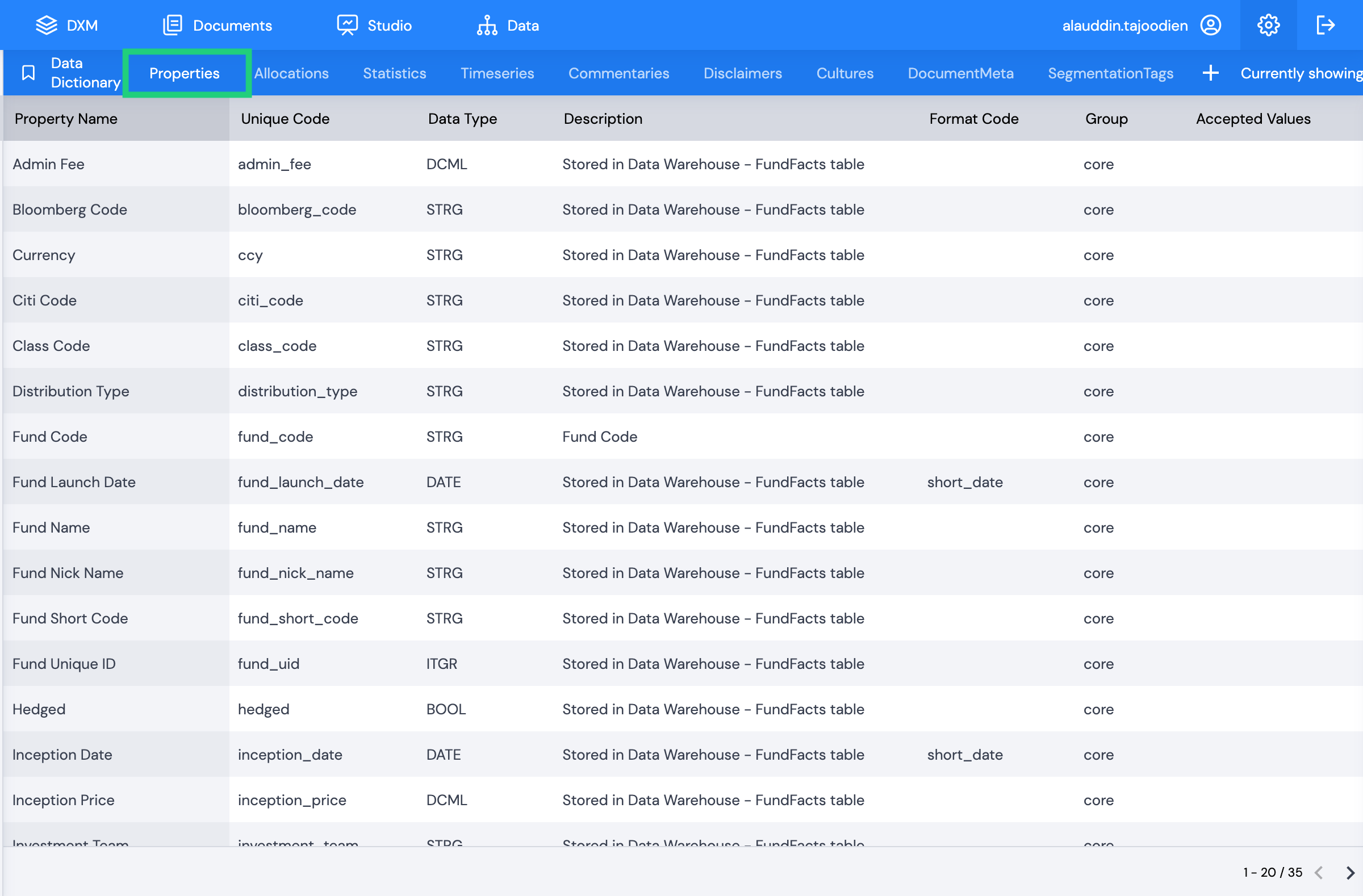Click the Format Code column header

tap(973, 119)
